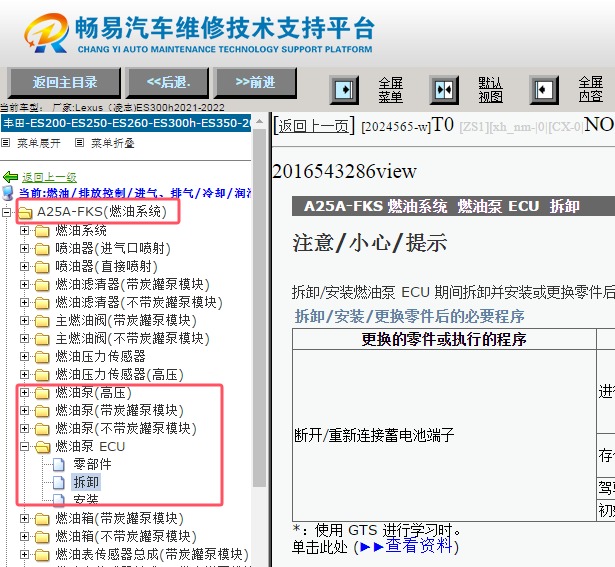The width and height of the screenshot is (615, 567).
Task: Click [返回上一页] link in content
Action: (x=314, y=126)
